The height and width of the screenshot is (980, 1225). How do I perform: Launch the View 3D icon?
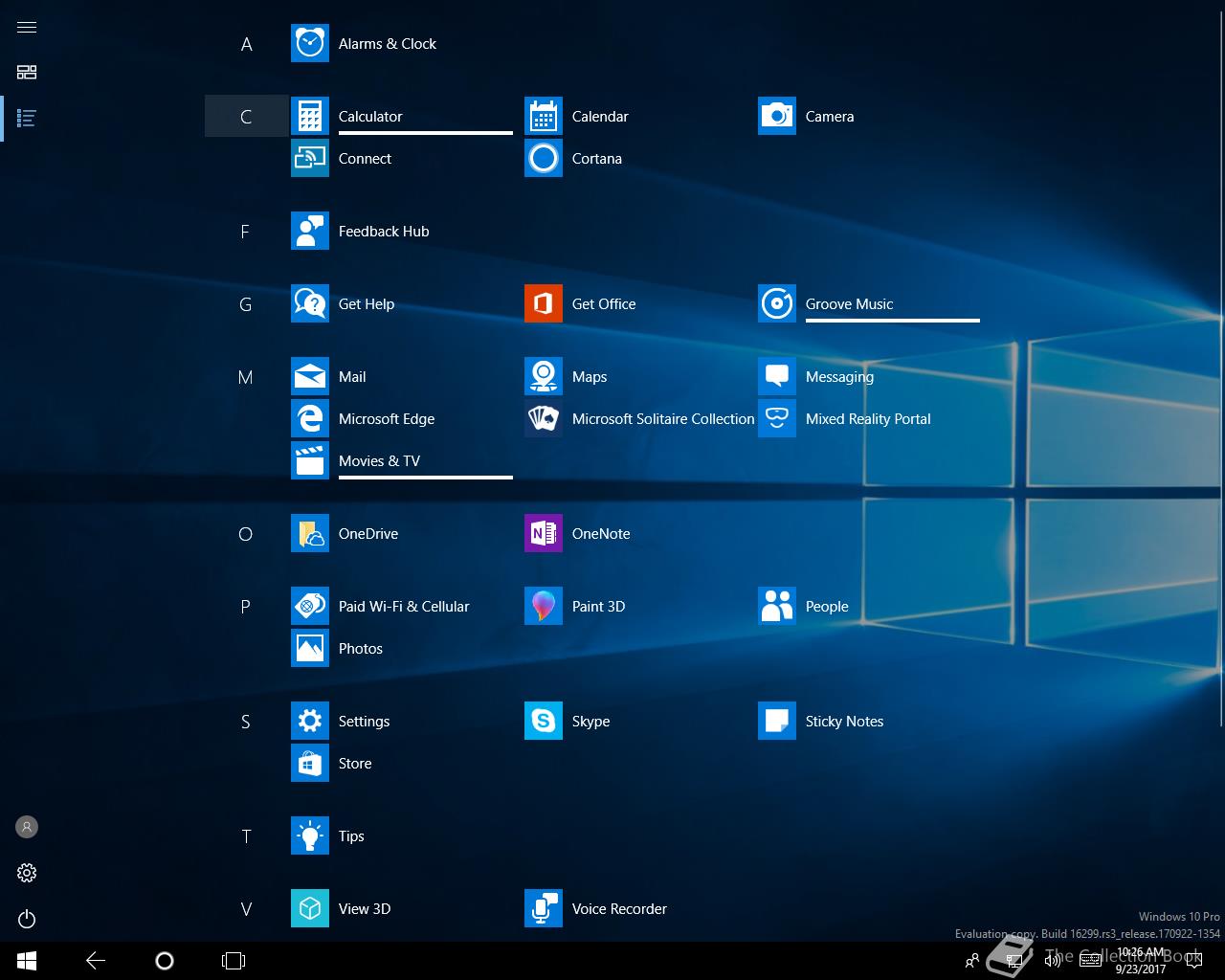pyautogui.click(x=310, y=908)
